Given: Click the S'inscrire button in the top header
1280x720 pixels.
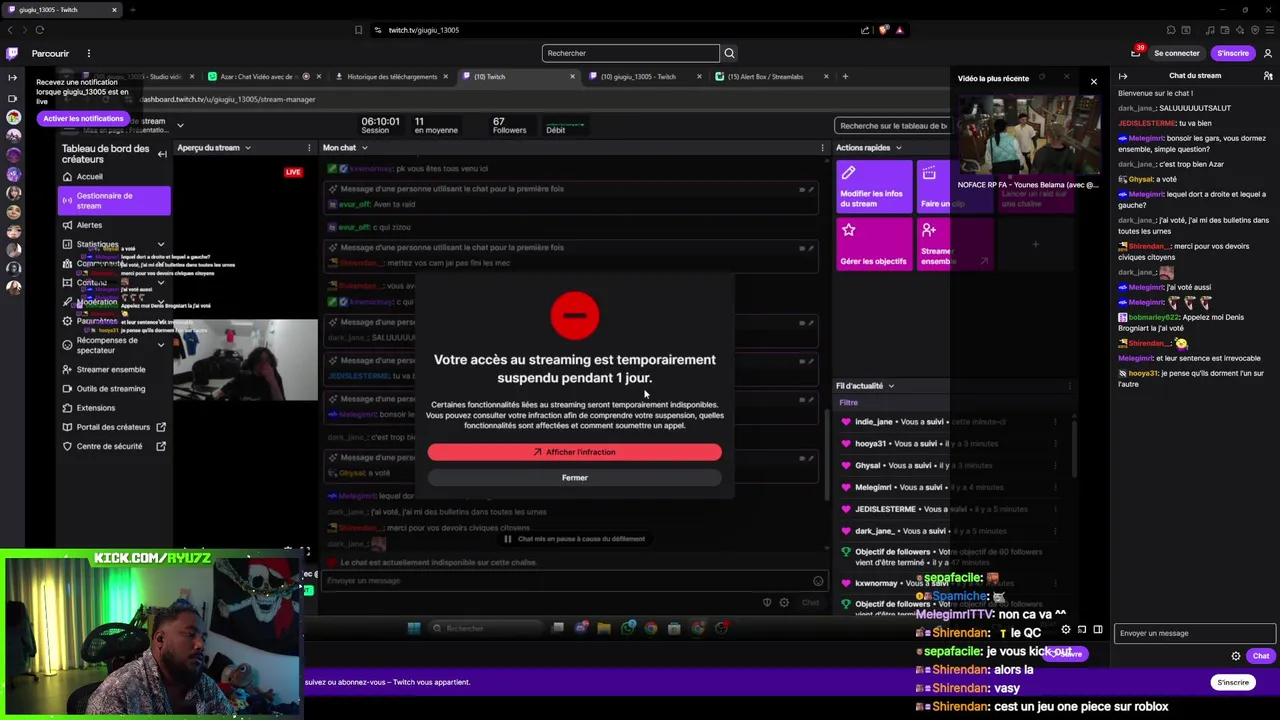Looking at the screenshot, I should 1233,53.
